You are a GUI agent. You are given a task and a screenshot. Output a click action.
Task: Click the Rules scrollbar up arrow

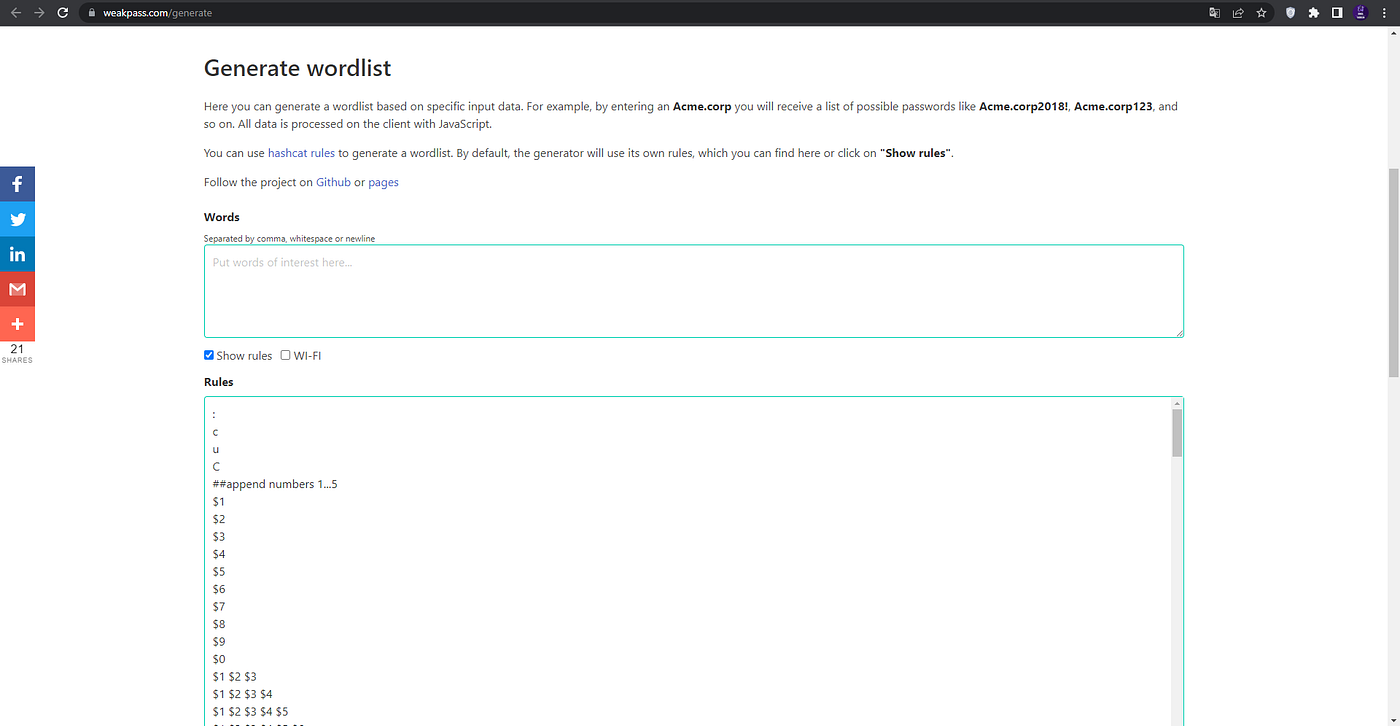point(1177,402)
